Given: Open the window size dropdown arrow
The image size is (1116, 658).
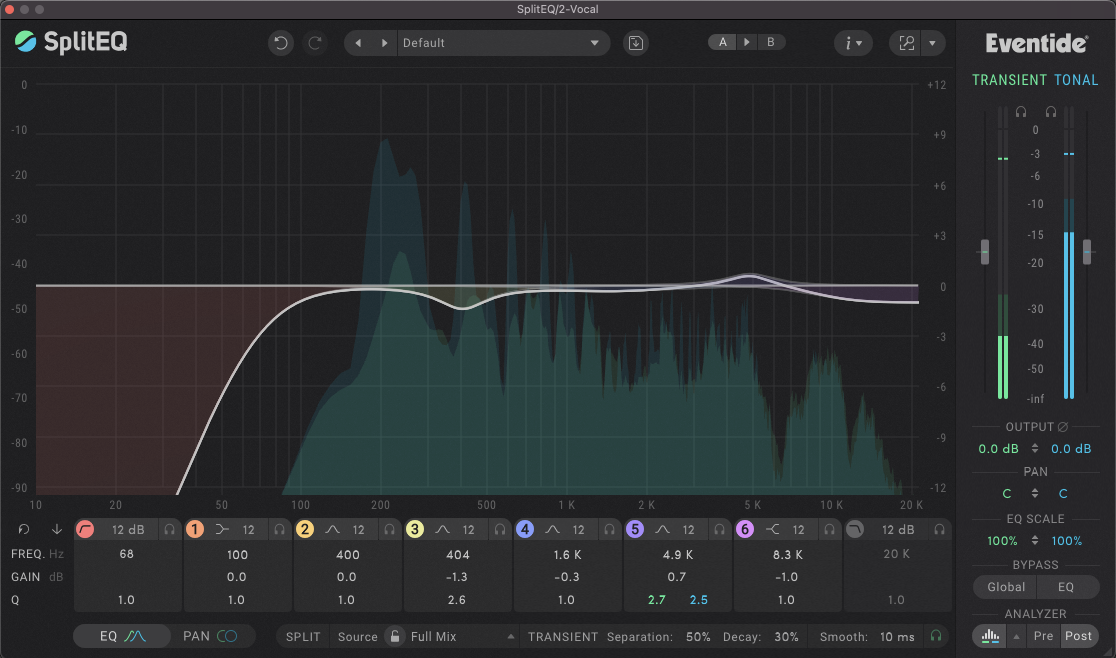Looking at the screenshot, I should tap(932, 43).
